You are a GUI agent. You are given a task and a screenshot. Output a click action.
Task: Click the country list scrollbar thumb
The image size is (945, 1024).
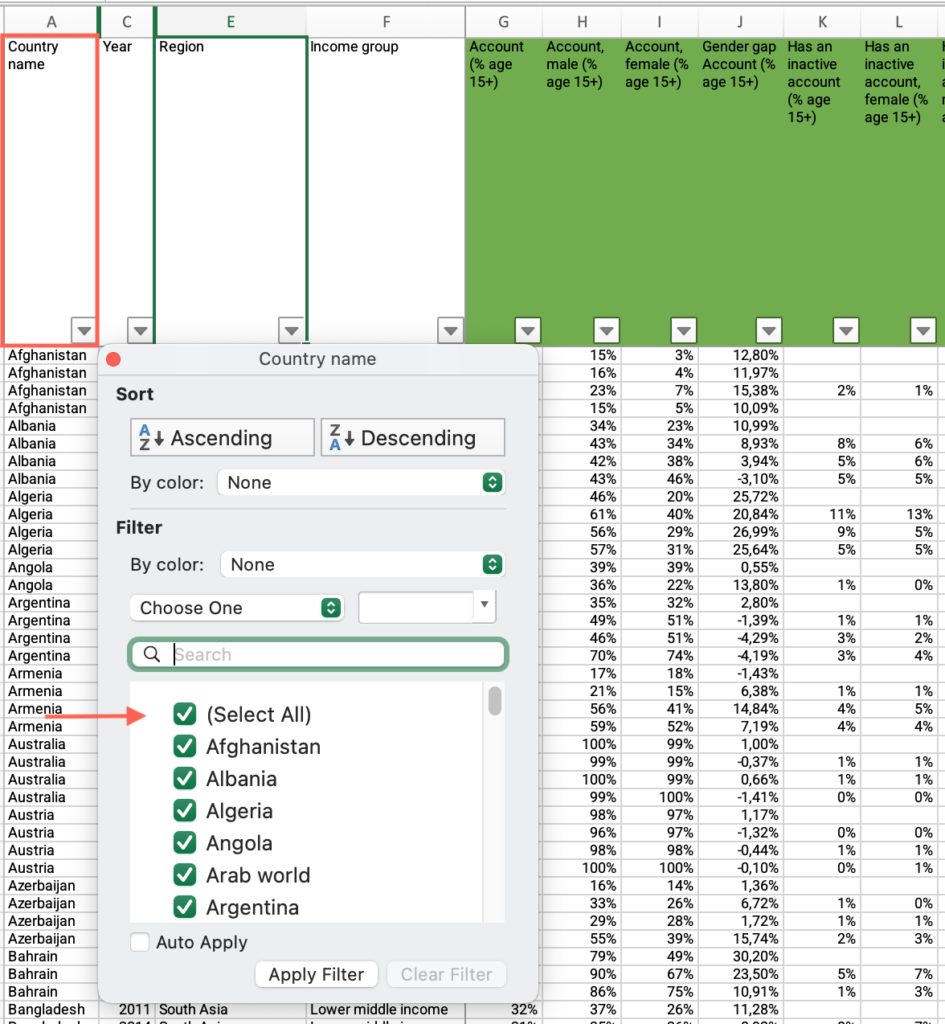(495, 701)
